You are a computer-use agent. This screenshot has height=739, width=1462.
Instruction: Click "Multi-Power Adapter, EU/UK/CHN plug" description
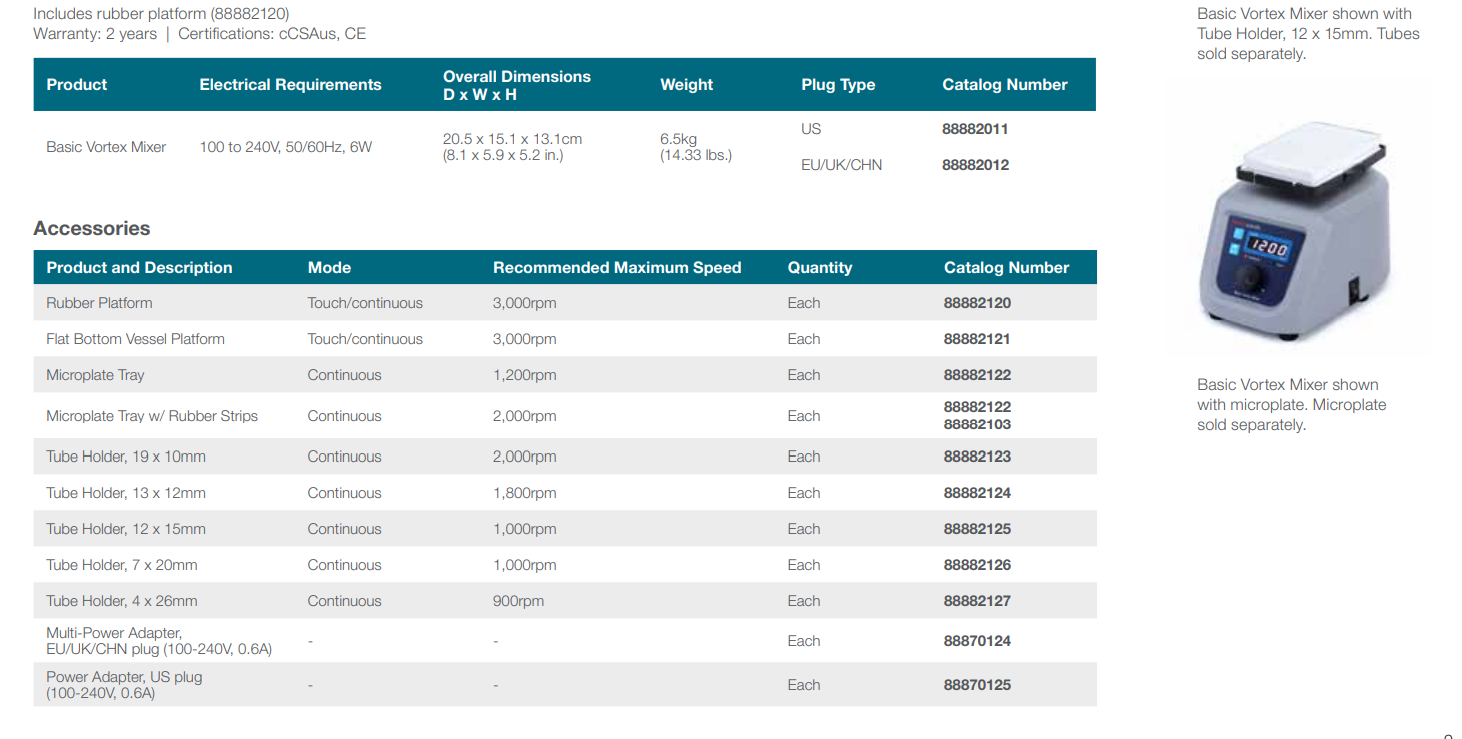point(159,641)
